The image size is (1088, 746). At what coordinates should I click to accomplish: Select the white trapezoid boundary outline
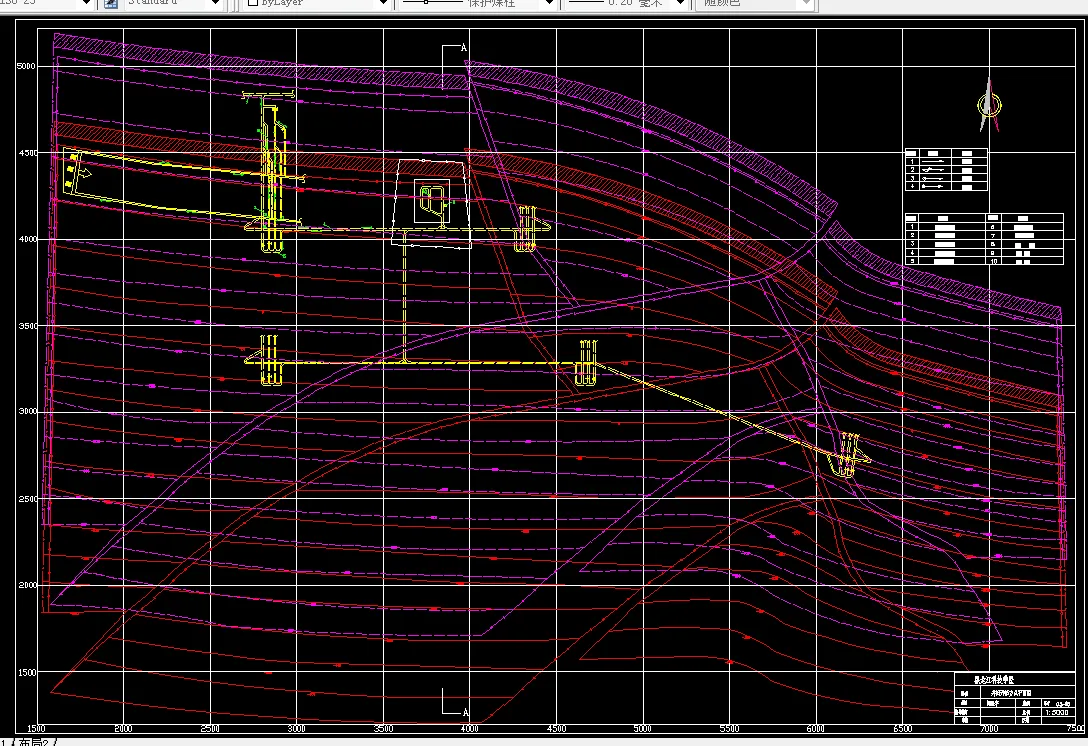(432, 203)
